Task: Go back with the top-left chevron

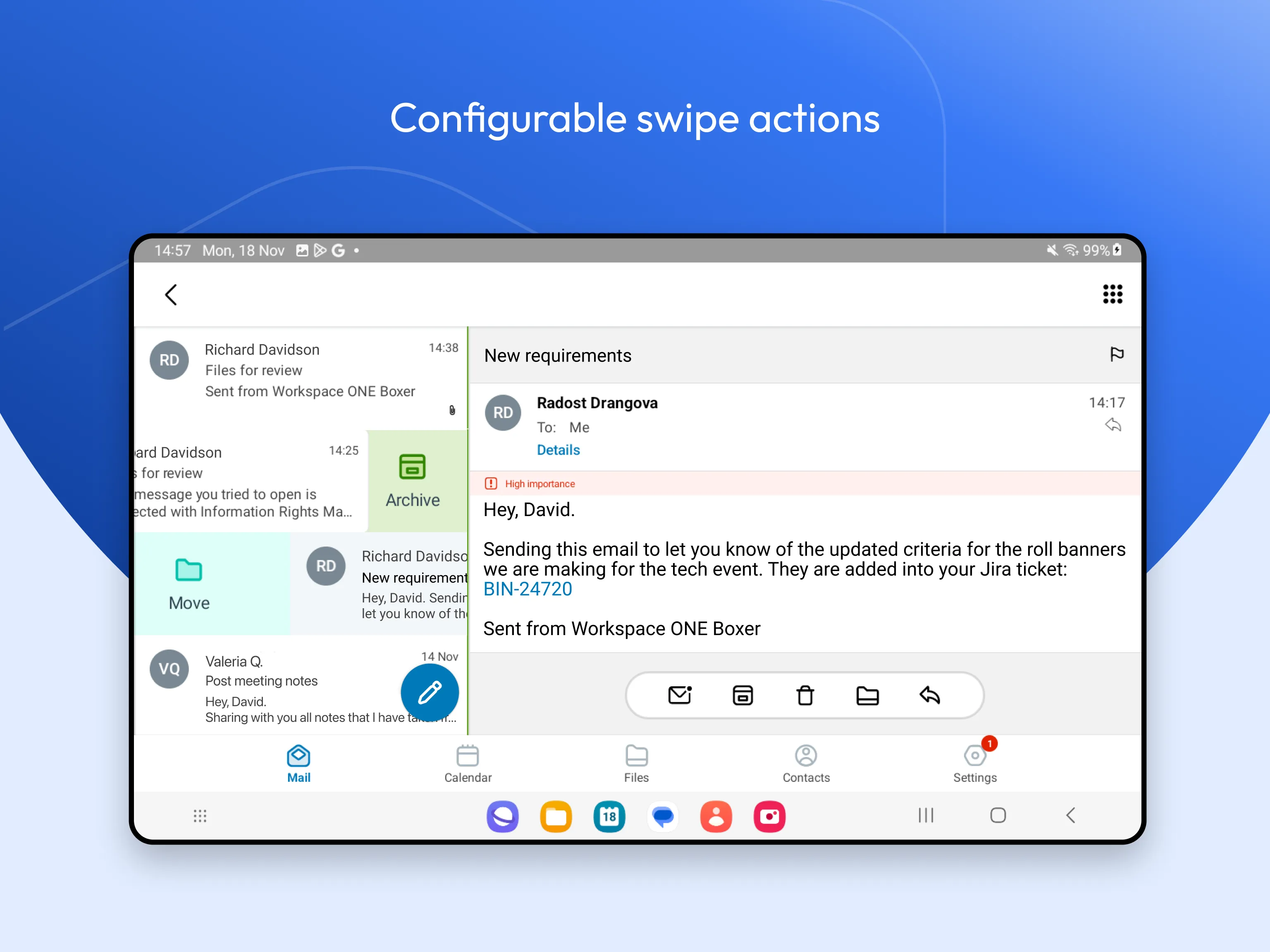Action: (170, 294)
